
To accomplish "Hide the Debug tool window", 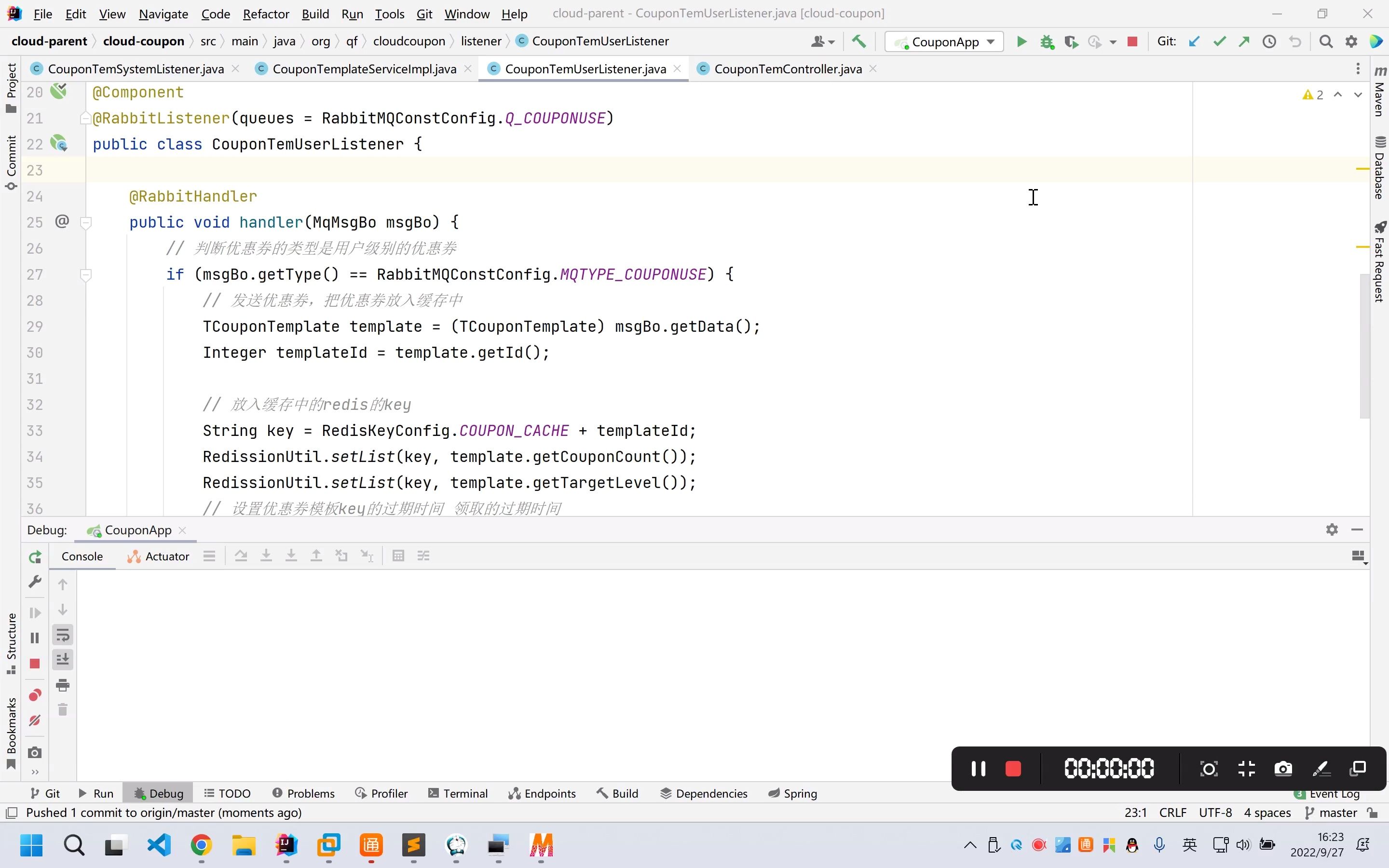I will coord(1358,530).
